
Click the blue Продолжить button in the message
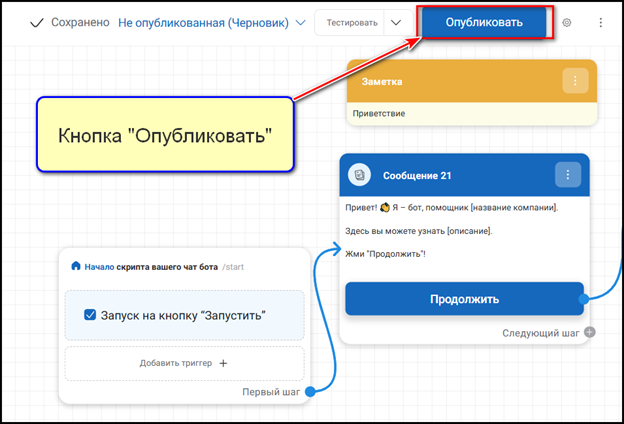pyautogui.click(x=464, y=298)
